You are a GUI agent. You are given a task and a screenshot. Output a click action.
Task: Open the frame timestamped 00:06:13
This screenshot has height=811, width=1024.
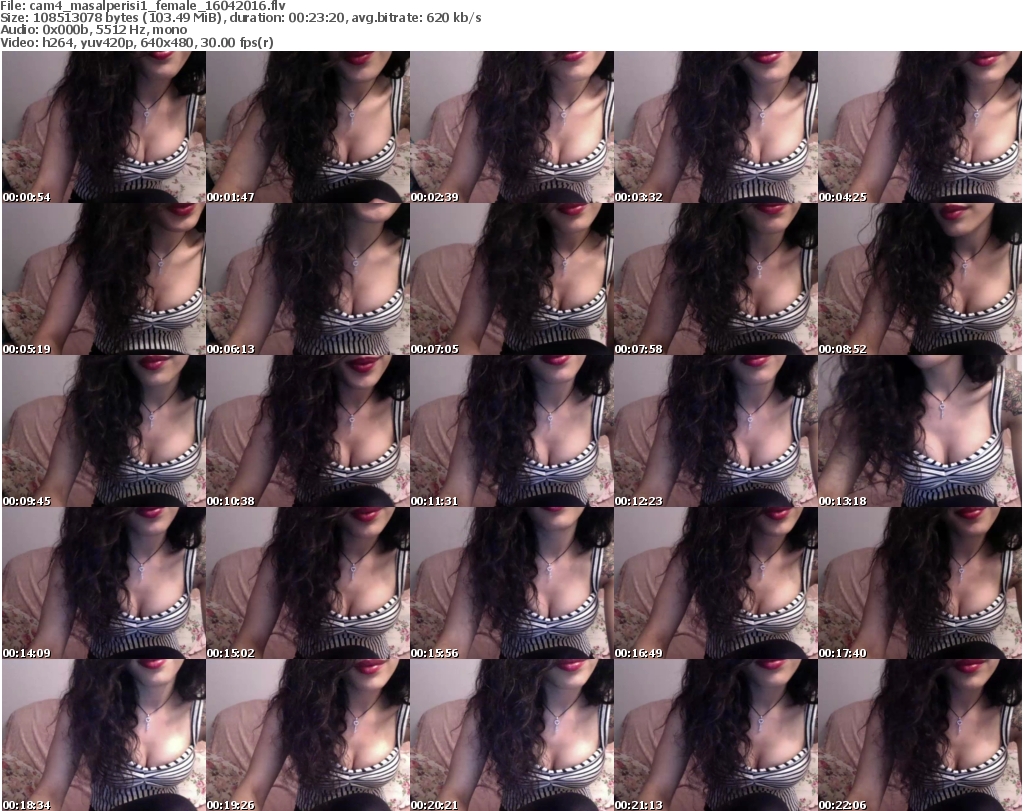[x=308, y=279]
